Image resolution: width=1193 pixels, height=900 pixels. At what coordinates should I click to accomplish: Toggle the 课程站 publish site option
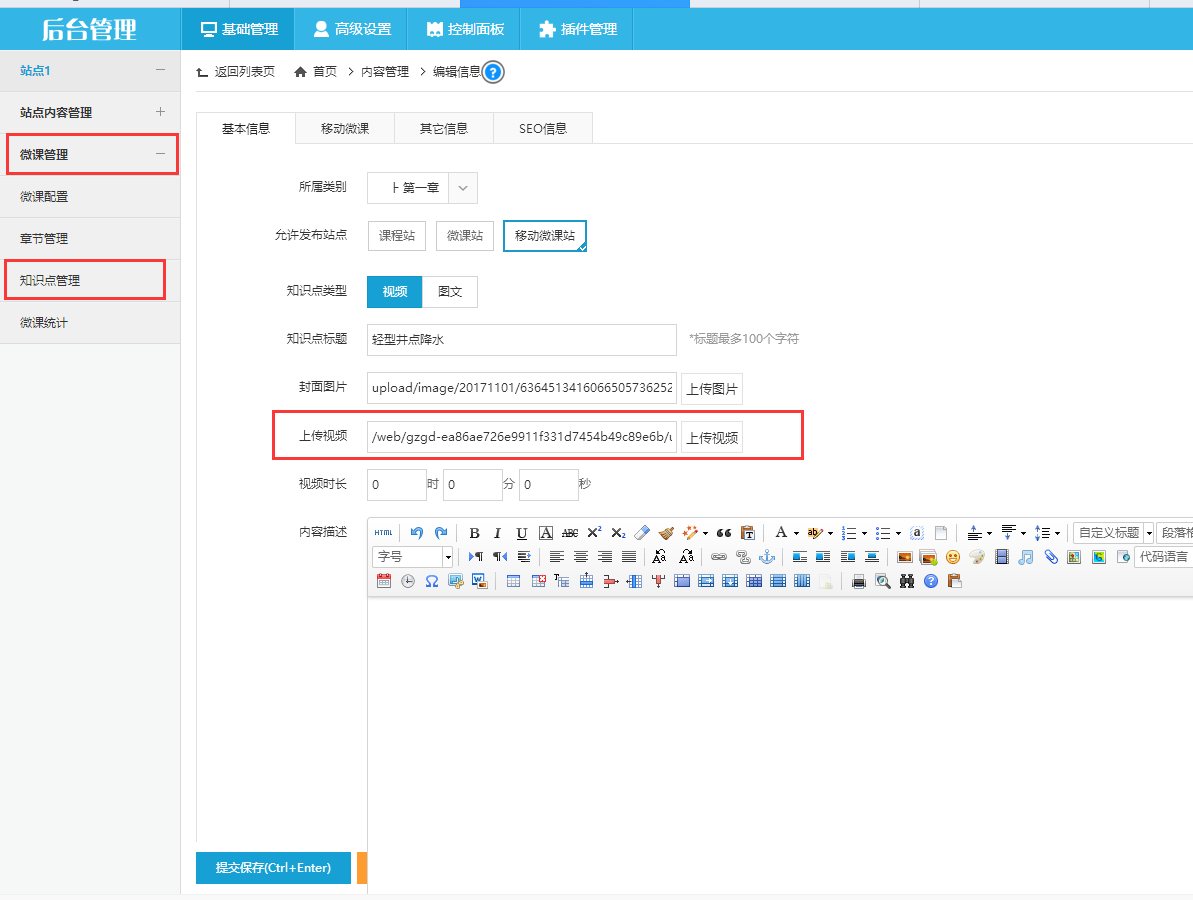397,236
